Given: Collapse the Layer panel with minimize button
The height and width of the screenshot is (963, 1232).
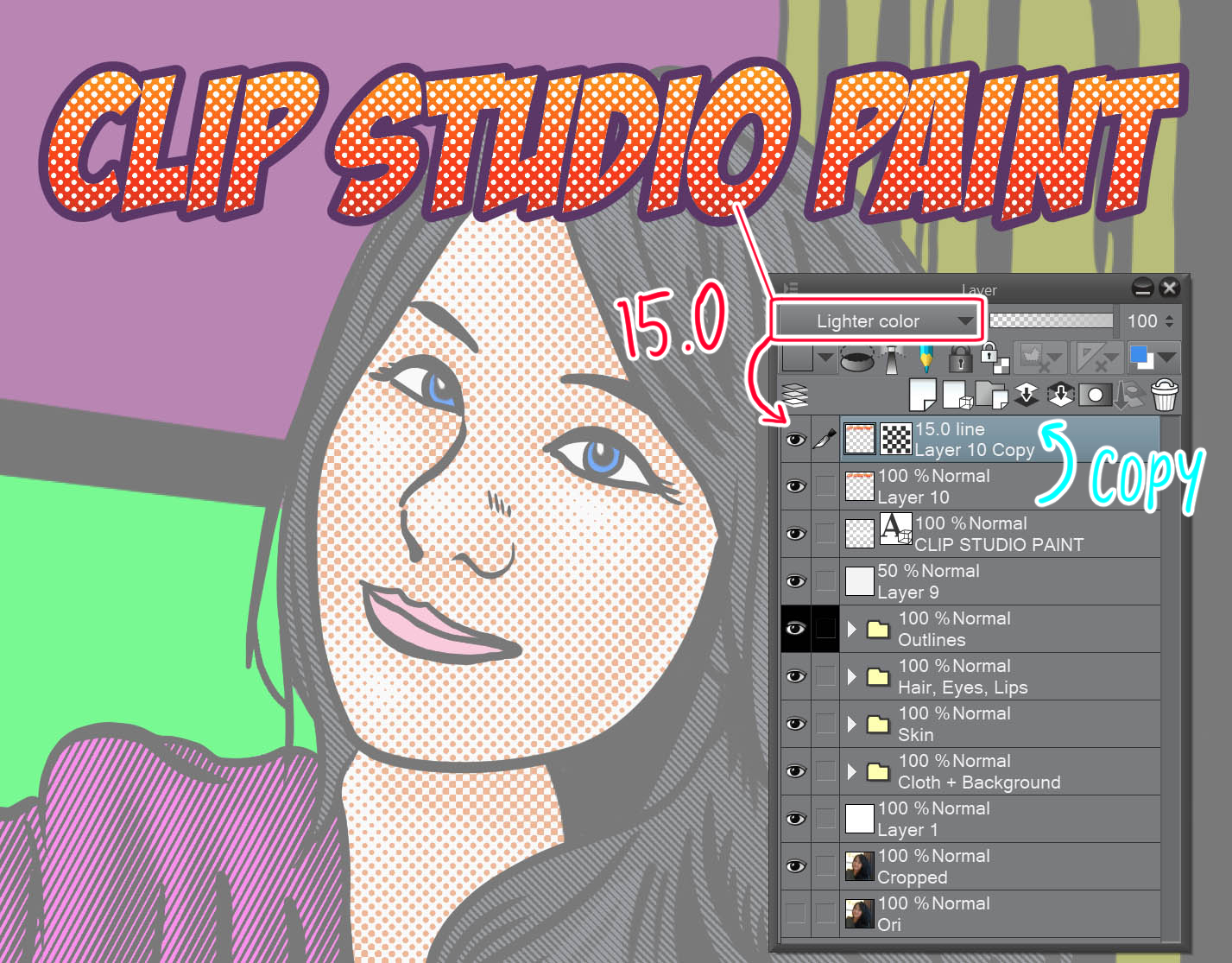Looking at the screenshot, I should [x=1142, y=288].
